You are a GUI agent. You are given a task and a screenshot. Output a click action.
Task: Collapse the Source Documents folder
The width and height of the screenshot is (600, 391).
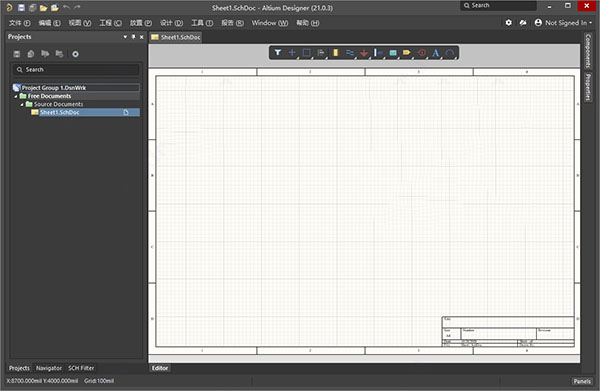coord(22,104)
